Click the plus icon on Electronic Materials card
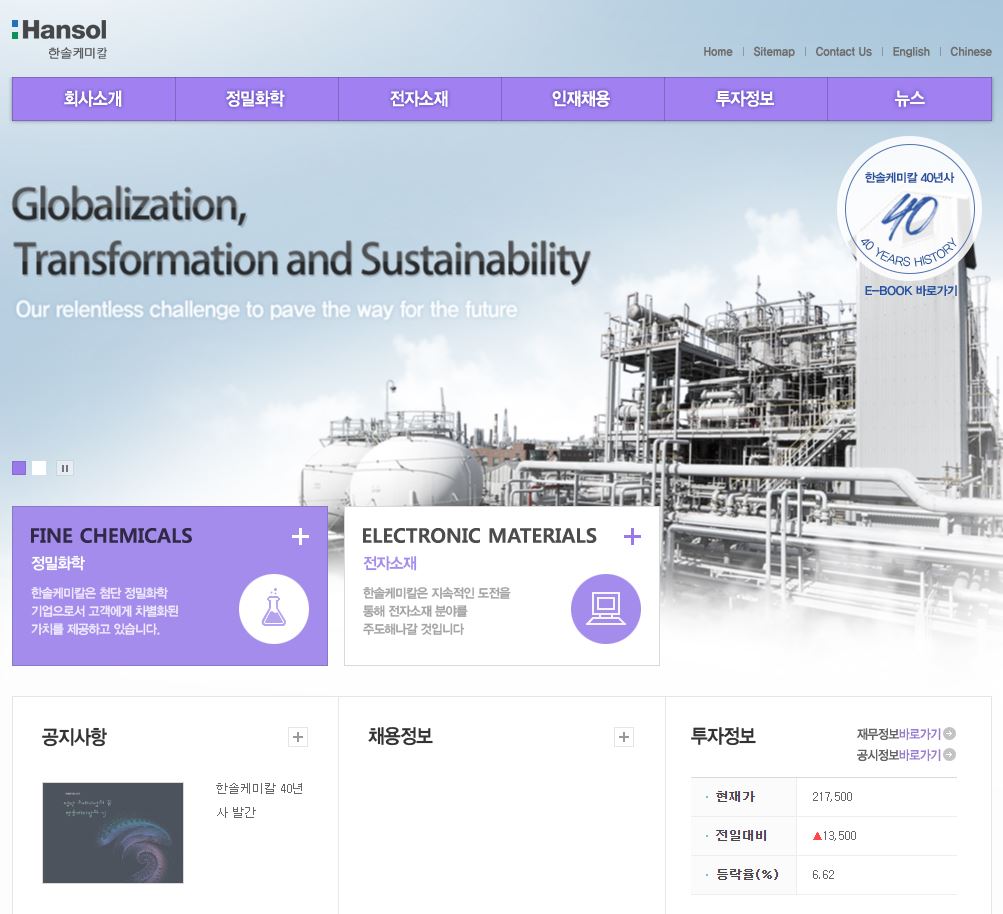 632,536
